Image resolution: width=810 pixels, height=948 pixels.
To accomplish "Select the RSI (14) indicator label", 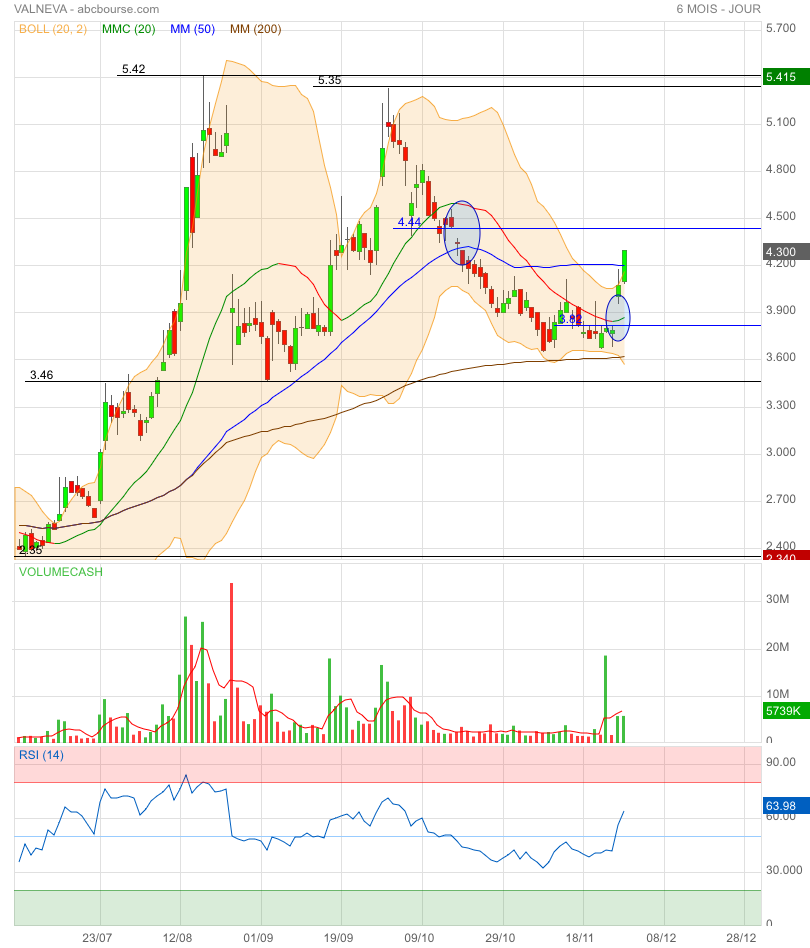I will [x=41, y=755].
